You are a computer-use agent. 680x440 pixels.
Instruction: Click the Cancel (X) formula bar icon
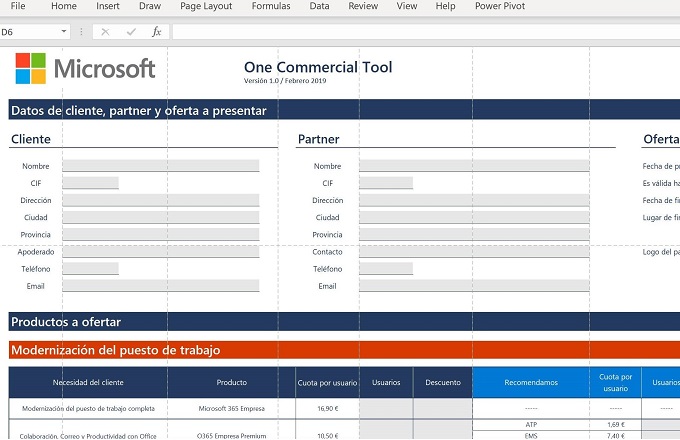(105, 32)
